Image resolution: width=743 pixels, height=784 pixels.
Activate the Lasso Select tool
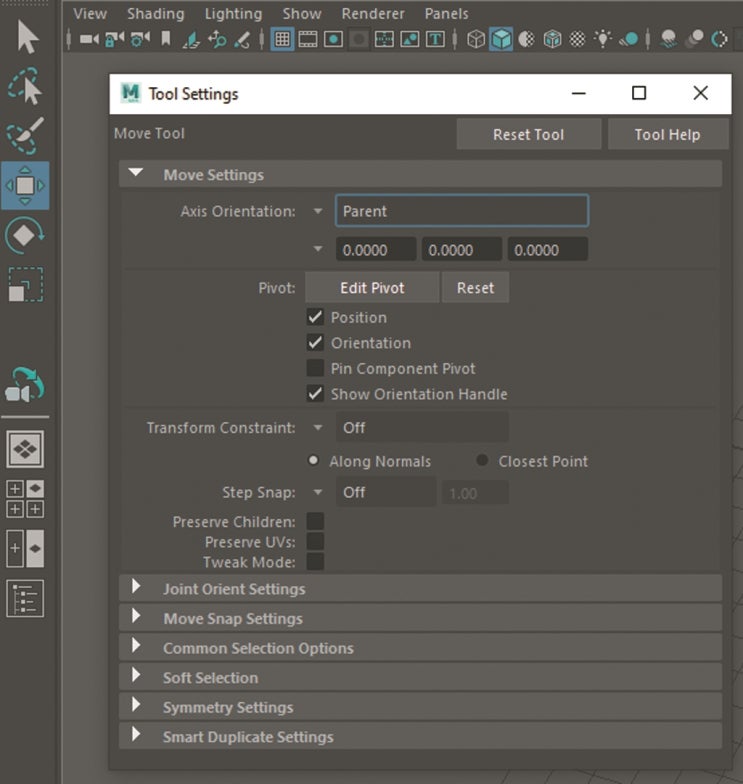tap(26, 87)
